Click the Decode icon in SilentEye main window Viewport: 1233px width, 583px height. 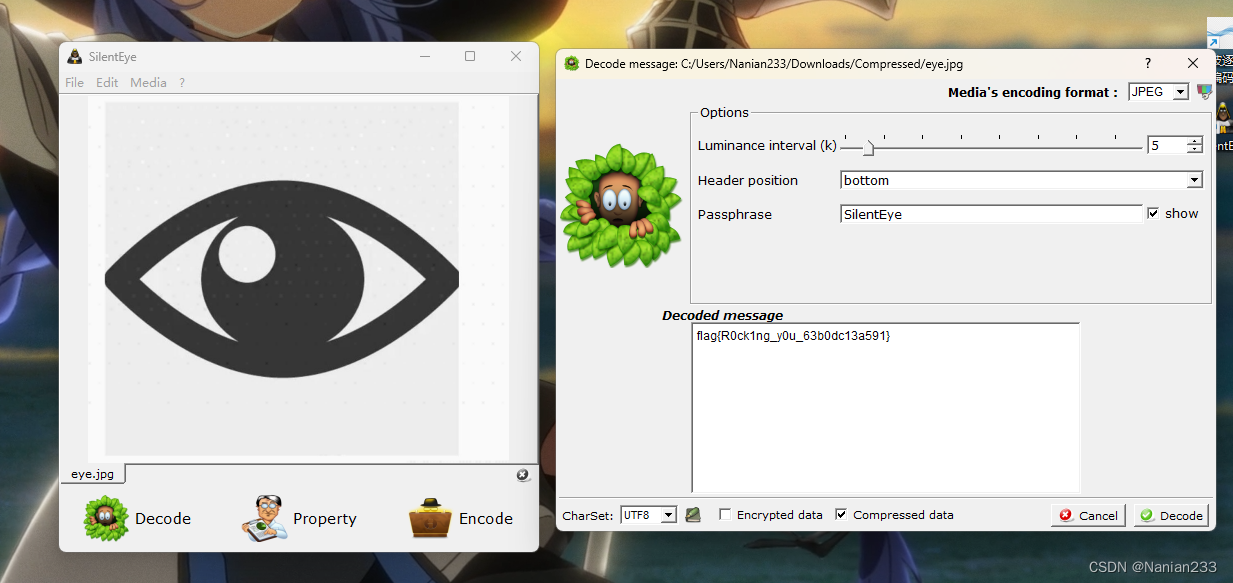click(106, 517)
